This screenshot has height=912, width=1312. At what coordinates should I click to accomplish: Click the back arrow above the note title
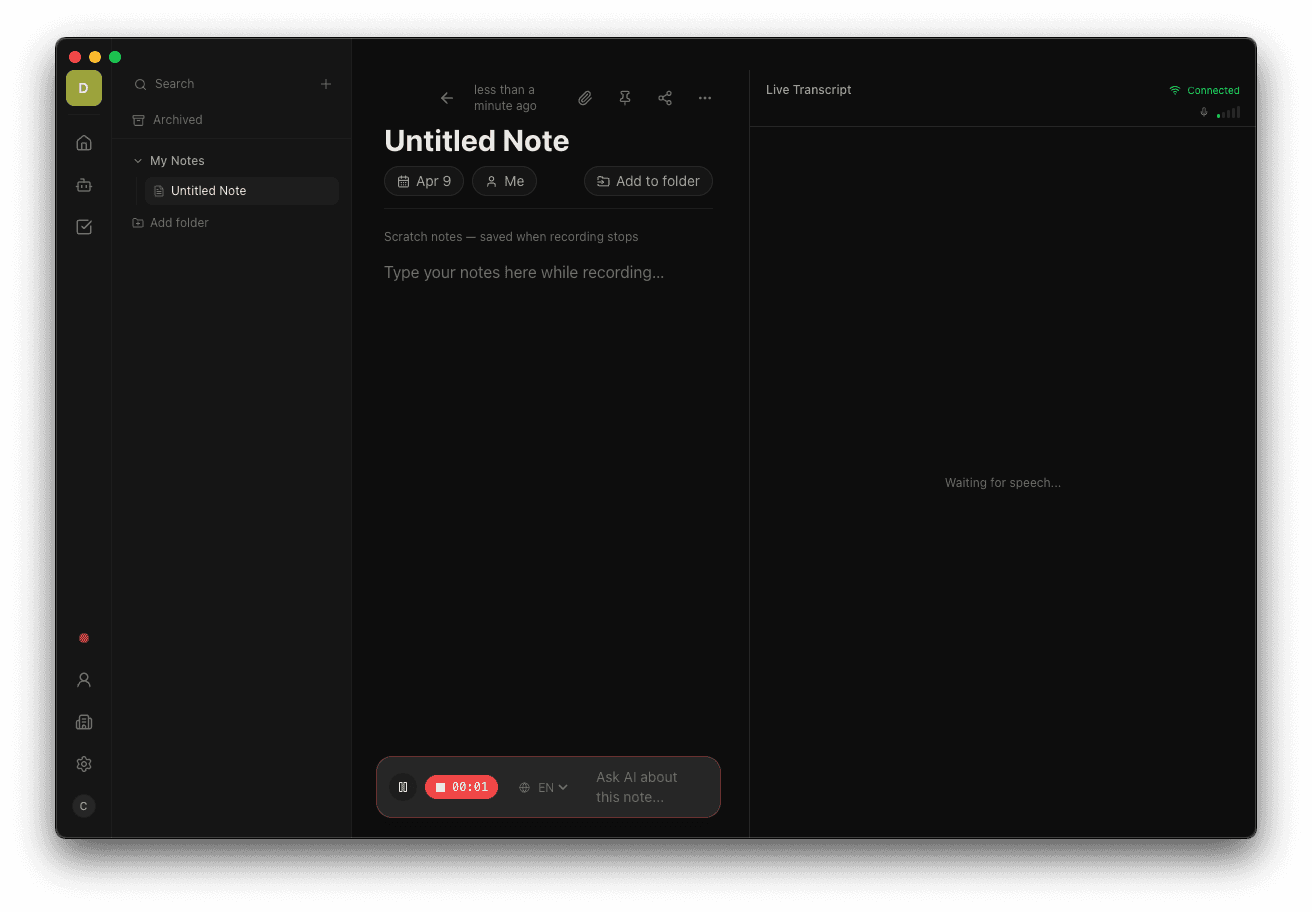pyautogui.click(x=447, y=98)
